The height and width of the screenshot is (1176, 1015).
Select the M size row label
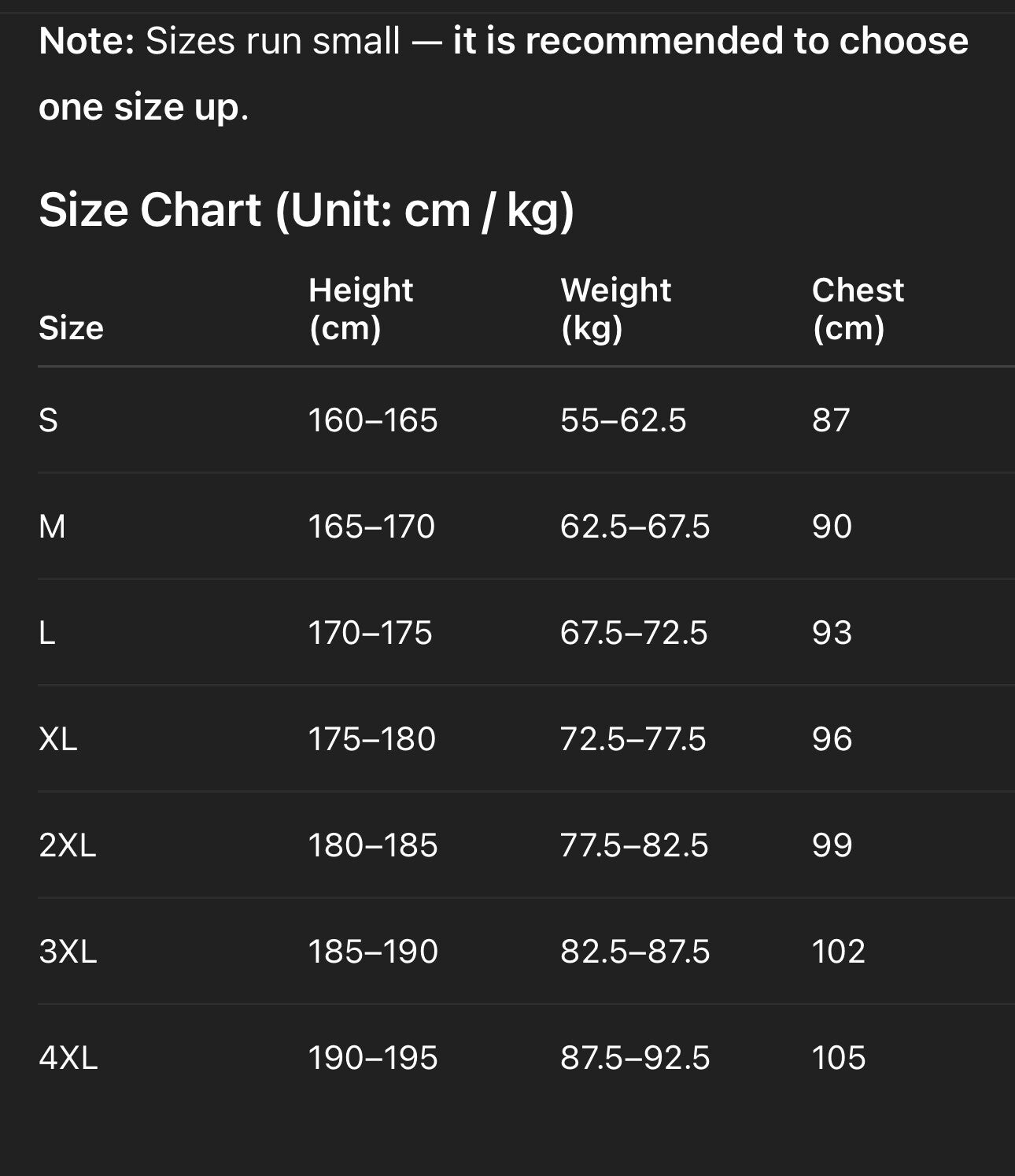52,527
